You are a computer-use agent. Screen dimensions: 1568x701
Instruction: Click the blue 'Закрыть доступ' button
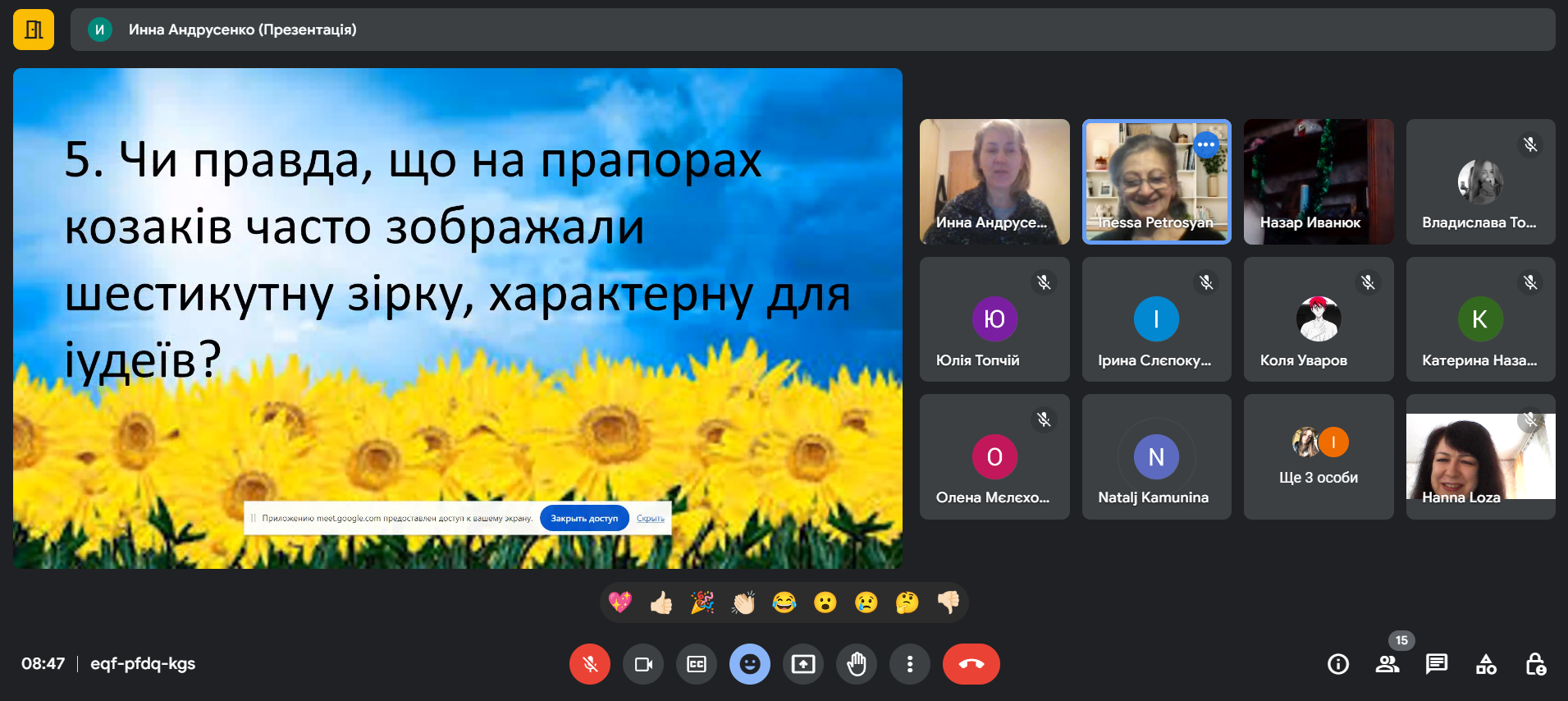[x=584, y=518]
